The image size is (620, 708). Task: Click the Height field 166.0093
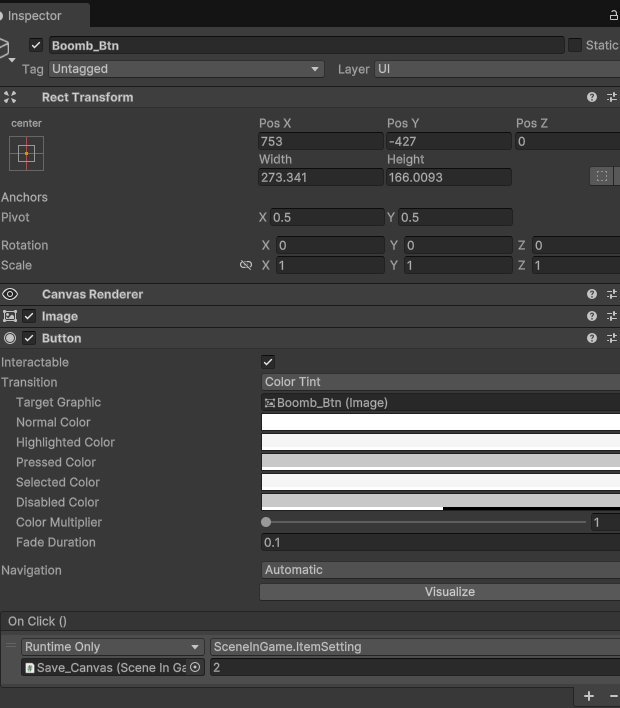coord(449,177)
